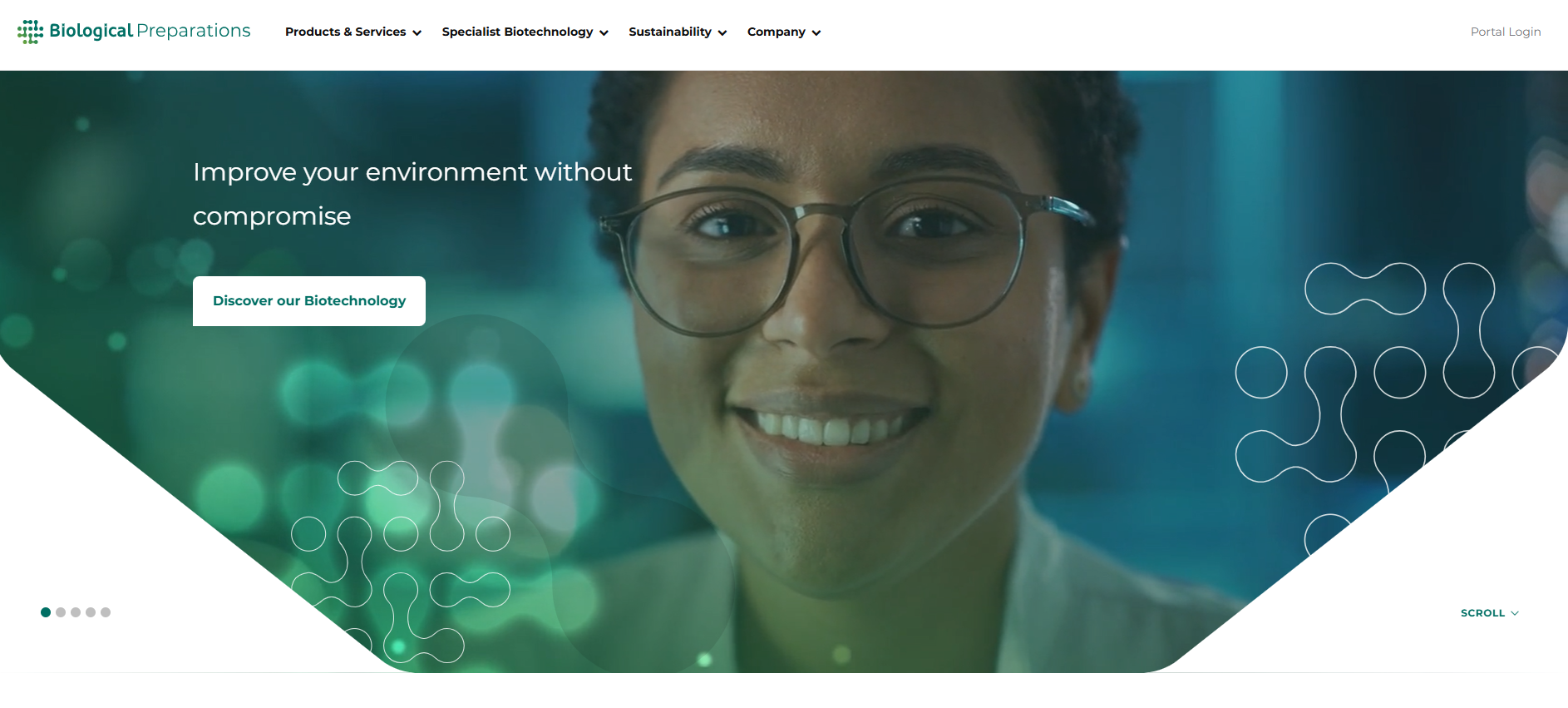Click the green dotted Biological Preparations logo icon
Screen dimensions: 1568x708
coord(30,32)
